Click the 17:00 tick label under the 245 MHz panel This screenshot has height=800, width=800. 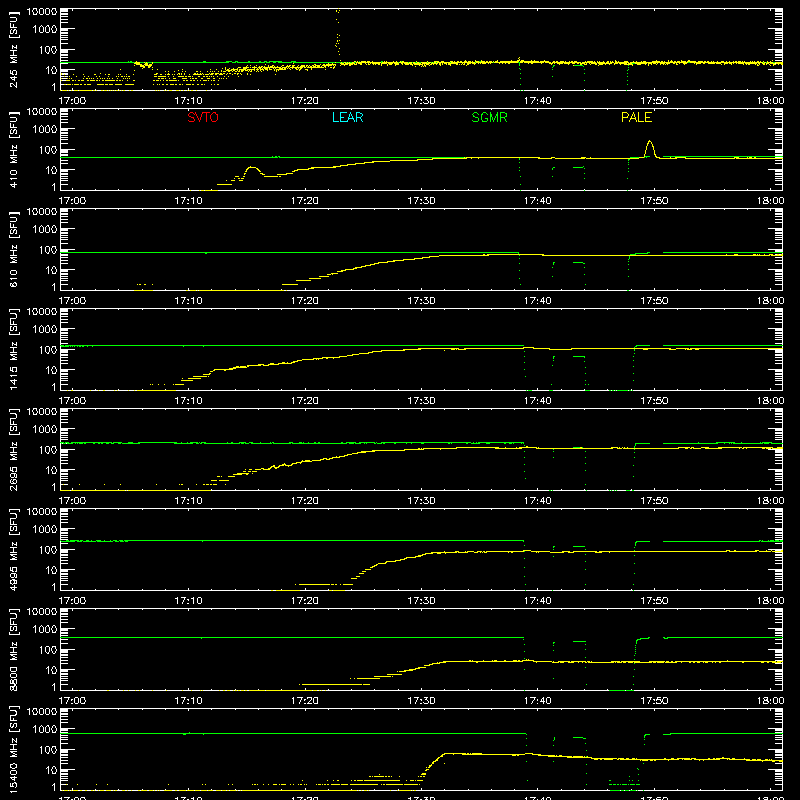tap(72, 101)
